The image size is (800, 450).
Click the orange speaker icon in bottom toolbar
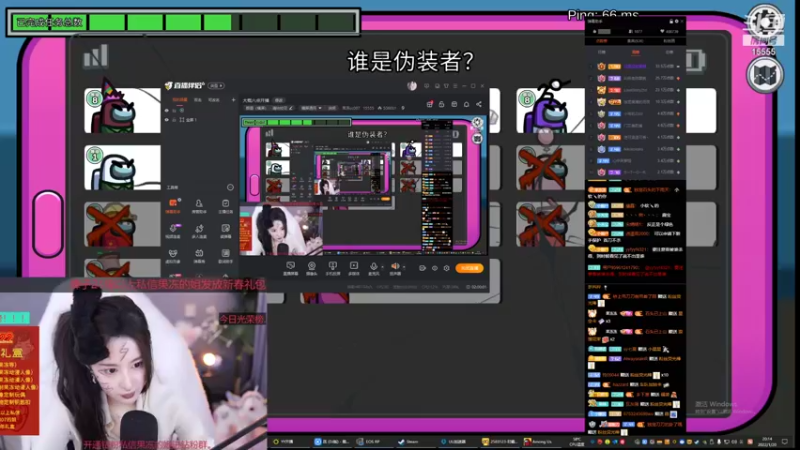pyautogui.click(x=395, y=268)
